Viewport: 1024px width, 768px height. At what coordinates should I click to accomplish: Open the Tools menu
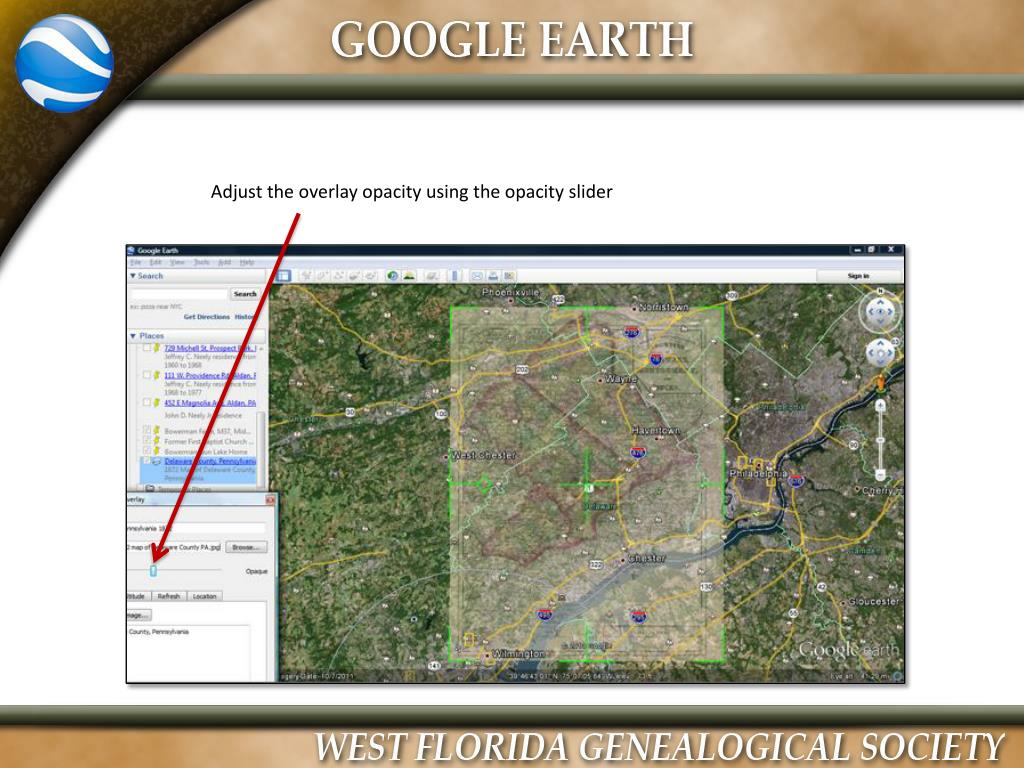coord(201,263)
